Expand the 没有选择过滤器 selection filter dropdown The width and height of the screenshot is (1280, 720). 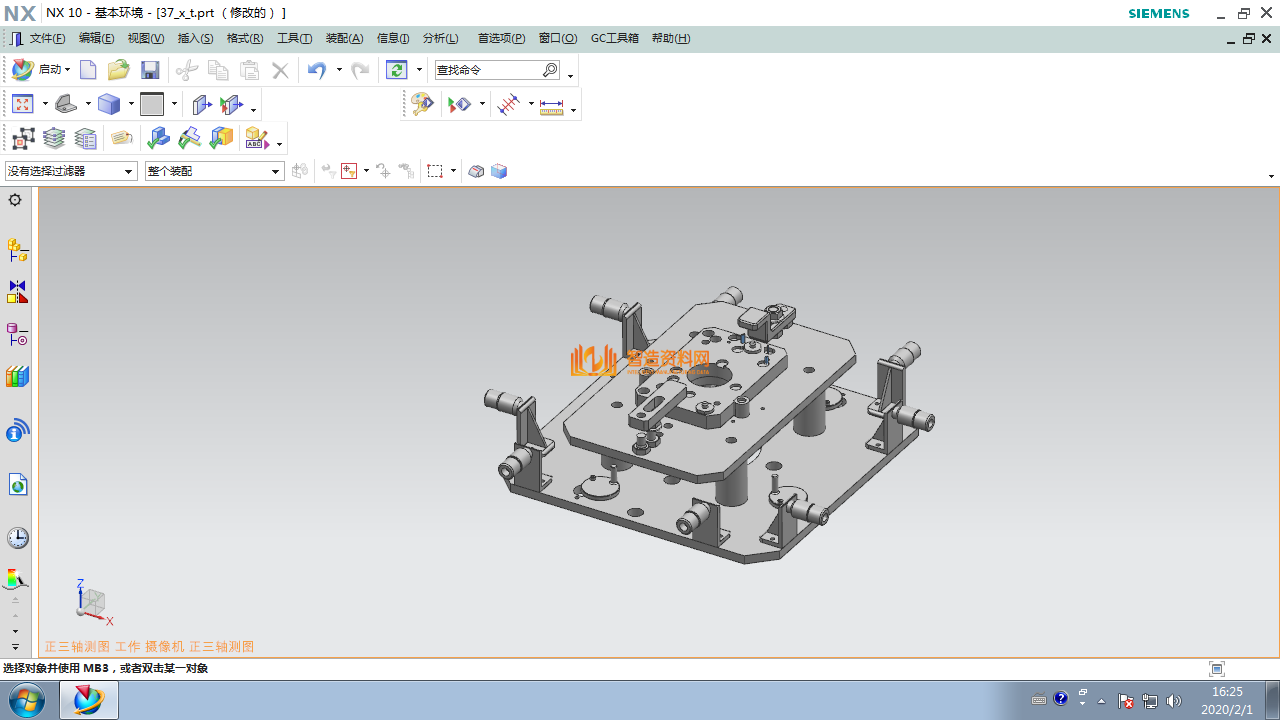pyautogui.click(x=128, y=172)
